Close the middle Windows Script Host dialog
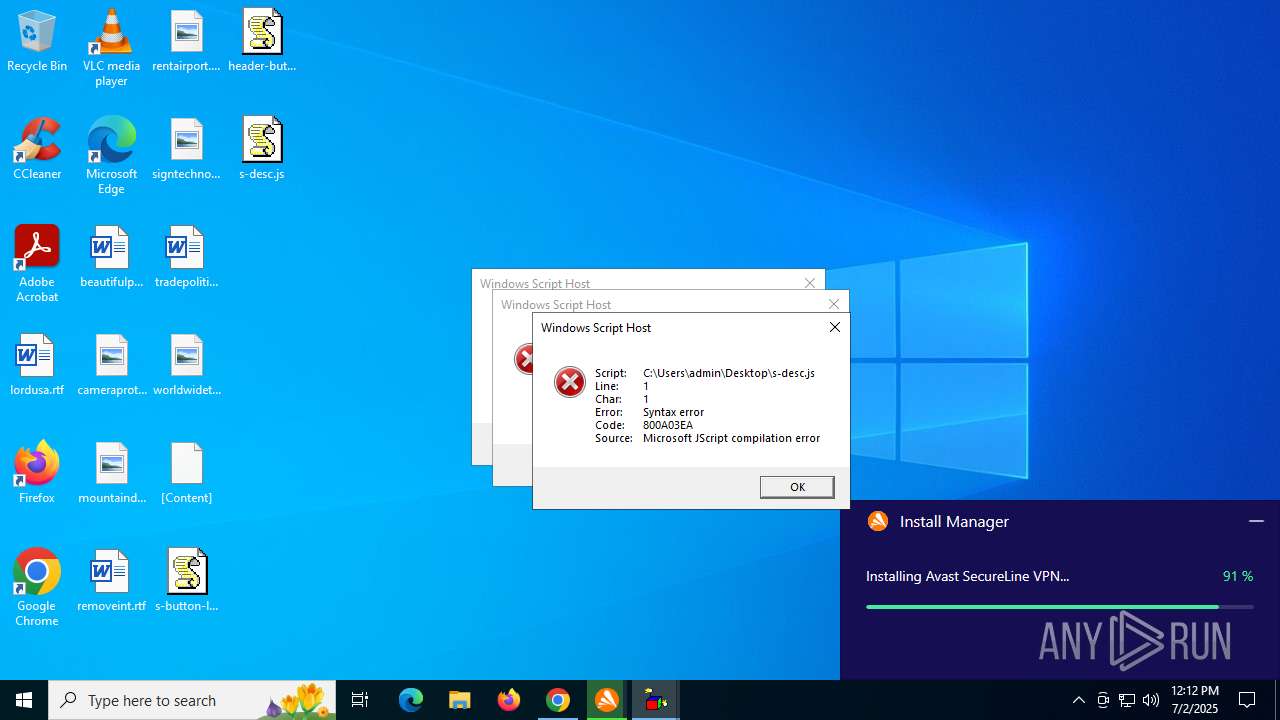This screenshot has width=1280, height=720. [834, 303]
